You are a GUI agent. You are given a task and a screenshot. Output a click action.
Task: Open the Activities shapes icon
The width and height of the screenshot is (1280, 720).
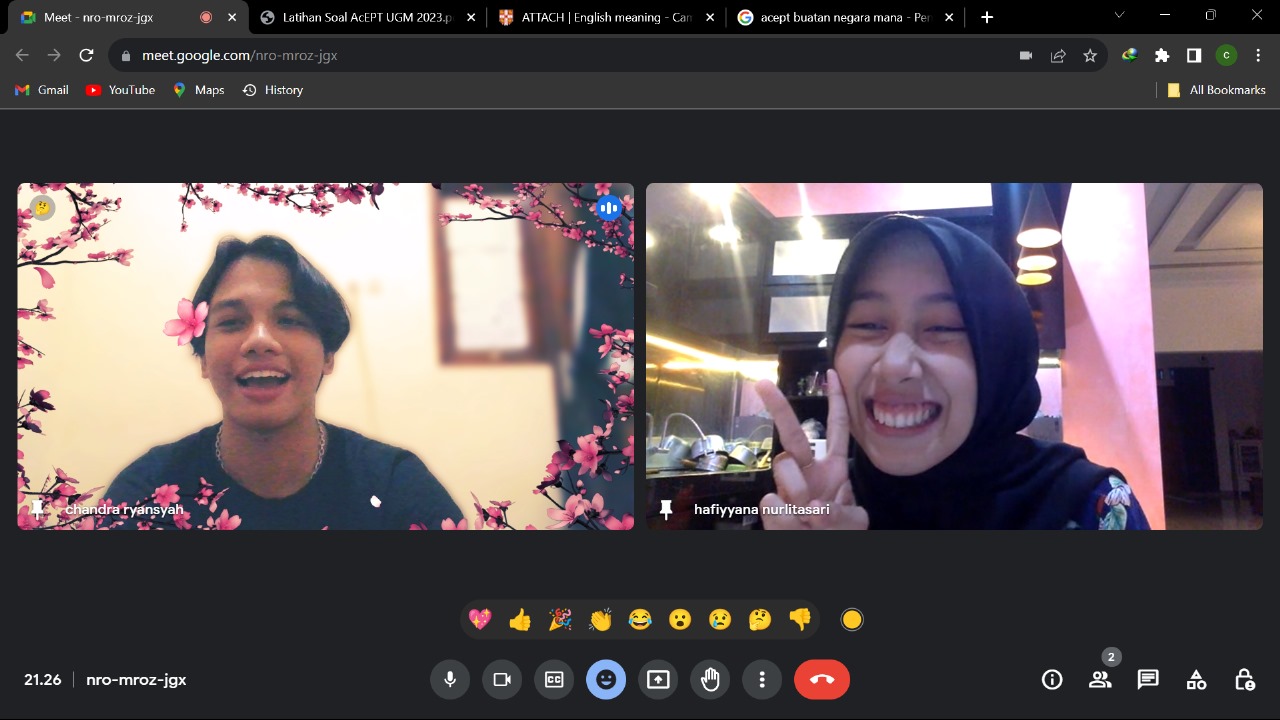[1196, 680]
